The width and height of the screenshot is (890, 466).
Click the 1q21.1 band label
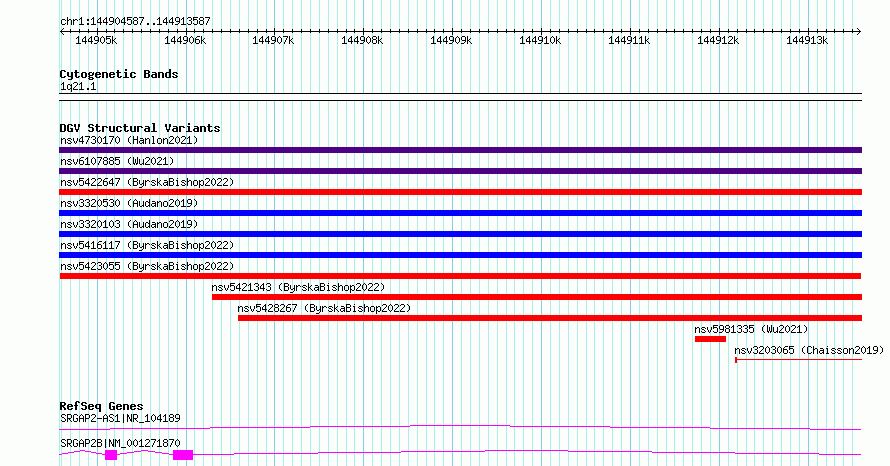pos(78,87)
